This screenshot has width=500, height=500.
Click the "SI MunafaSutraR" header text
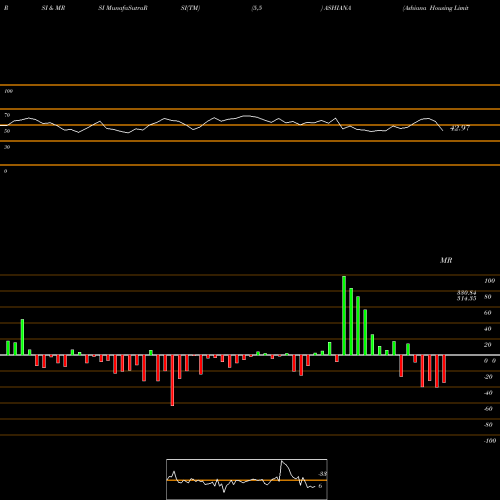123,8
